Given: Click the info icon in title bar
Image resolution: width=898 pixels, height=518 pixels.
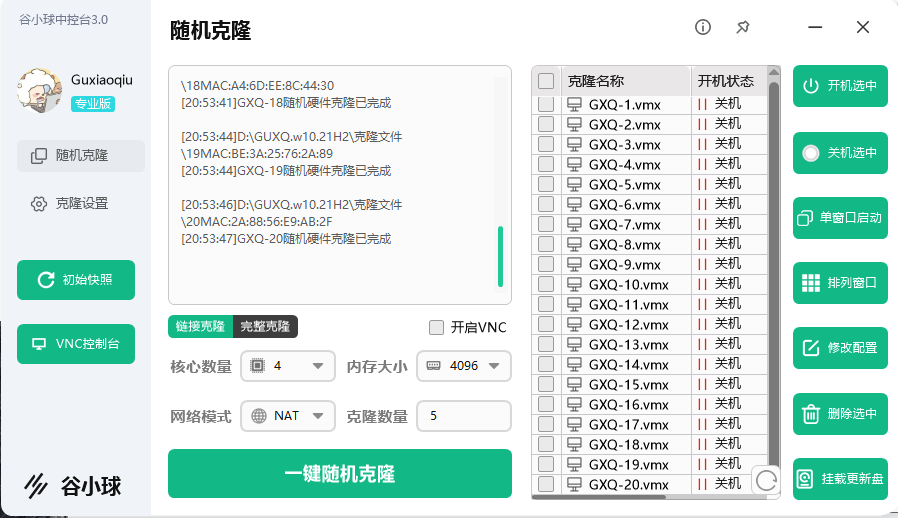Looking at the screenshot, I should tap(703, 27).
